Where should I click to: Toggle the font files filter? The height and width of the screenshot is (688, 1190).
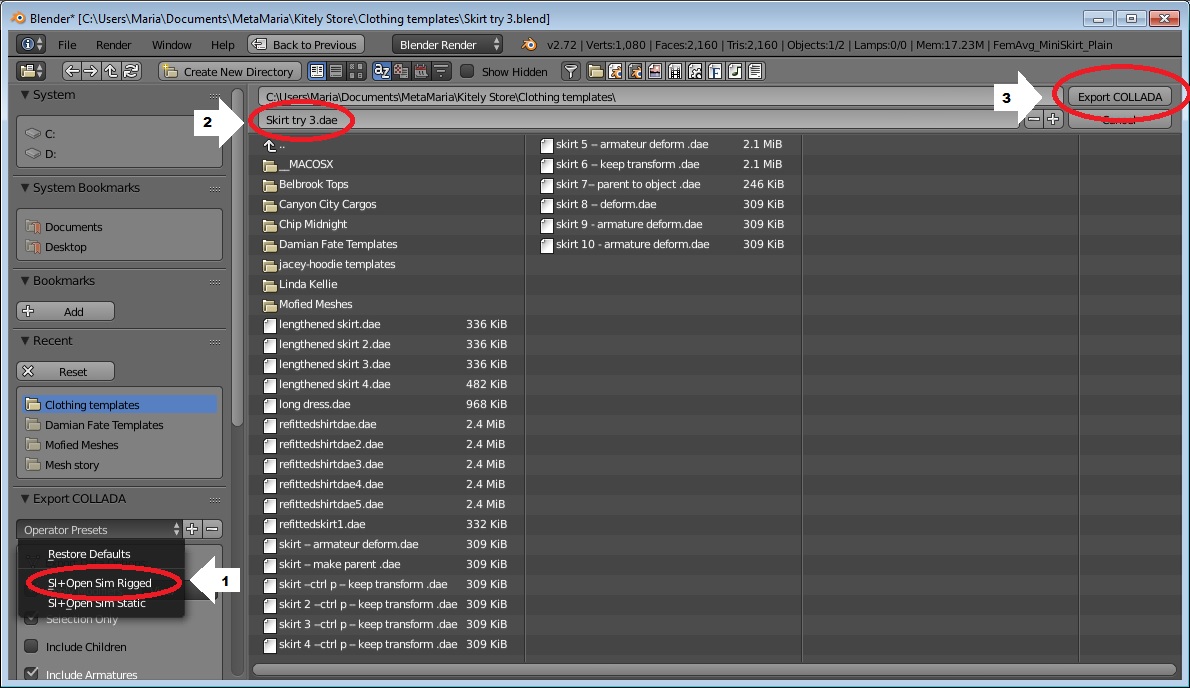715,71
